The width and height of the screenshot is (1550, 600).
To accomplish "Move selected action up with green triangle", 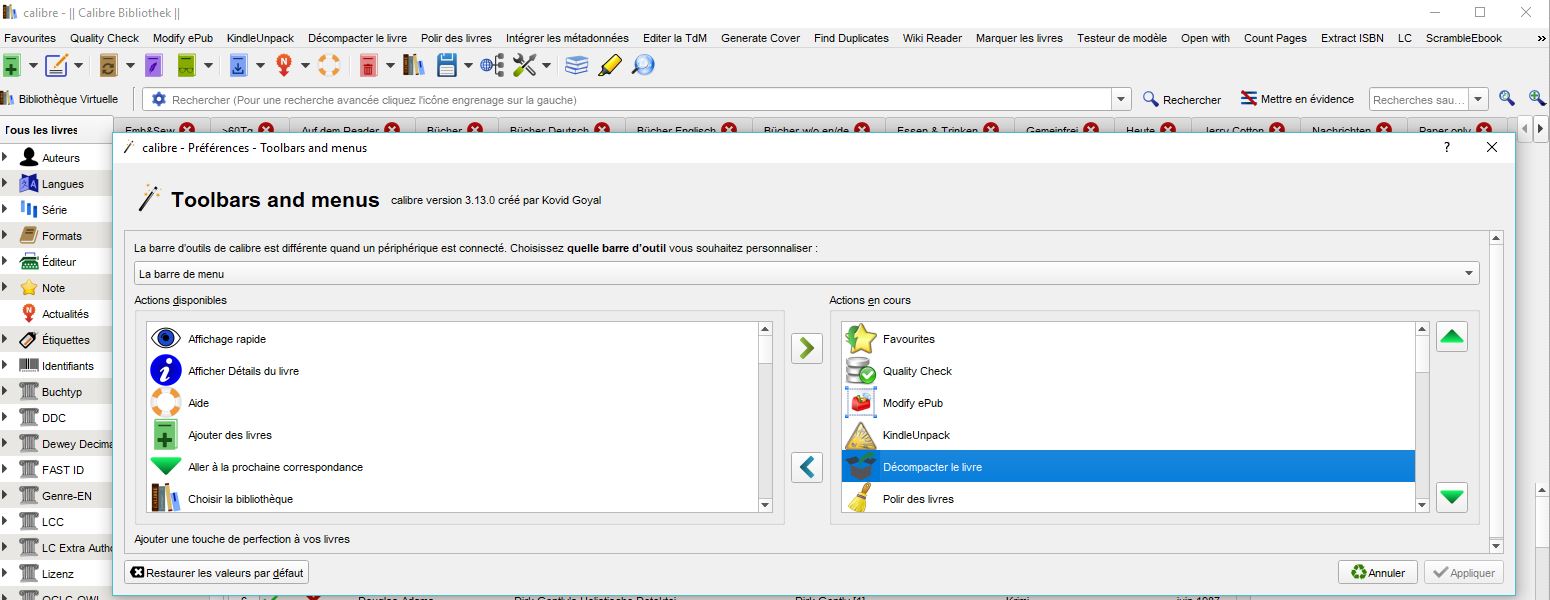I will pyautogui.click(x=1452, y=337).
